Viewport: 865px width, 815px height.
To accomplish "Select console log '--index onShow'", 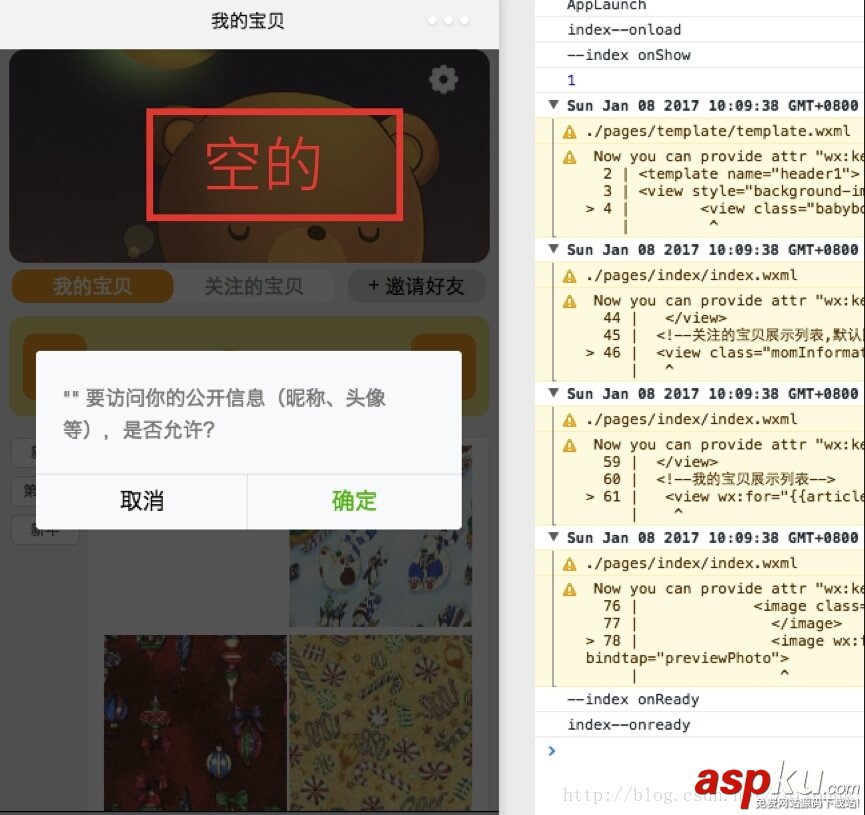I will click(x=629, y=55).
